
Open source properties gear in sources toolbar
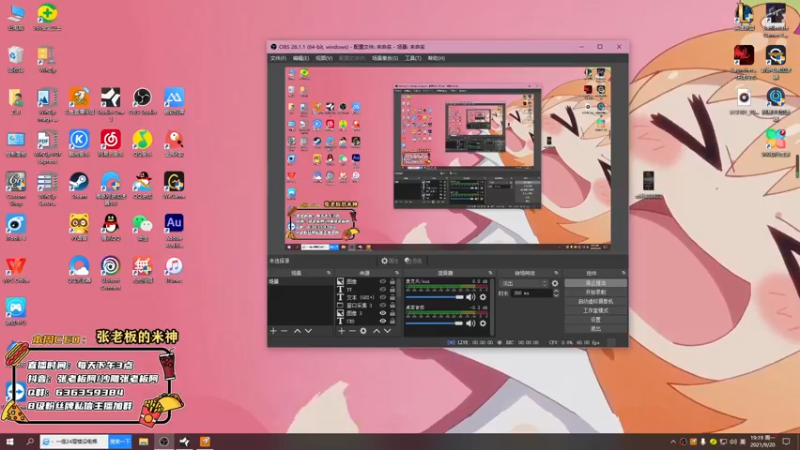coord(363,331)
